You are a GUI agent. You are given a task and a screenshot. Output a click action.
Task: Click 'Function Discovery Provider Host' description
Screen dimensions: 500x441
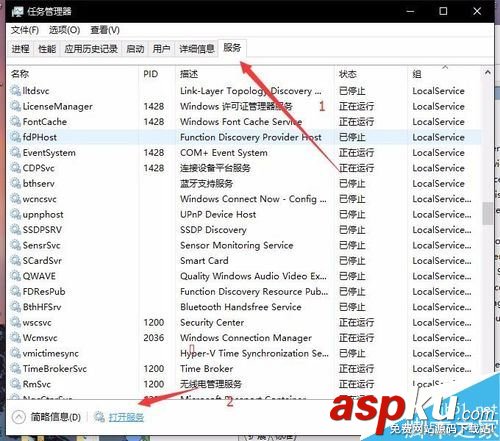click(x=251, y=137)
